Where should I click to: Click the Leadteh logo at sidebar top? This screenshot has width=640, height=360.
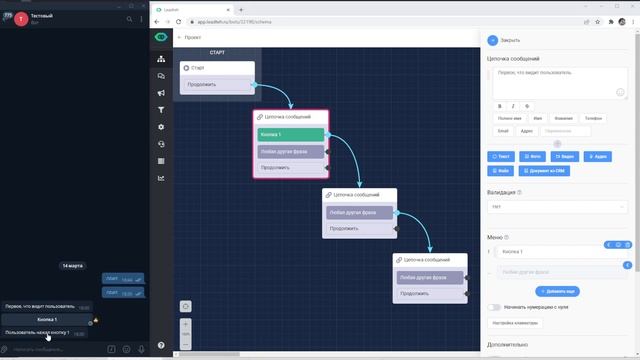pyautogui.click(x=161, y=37)
